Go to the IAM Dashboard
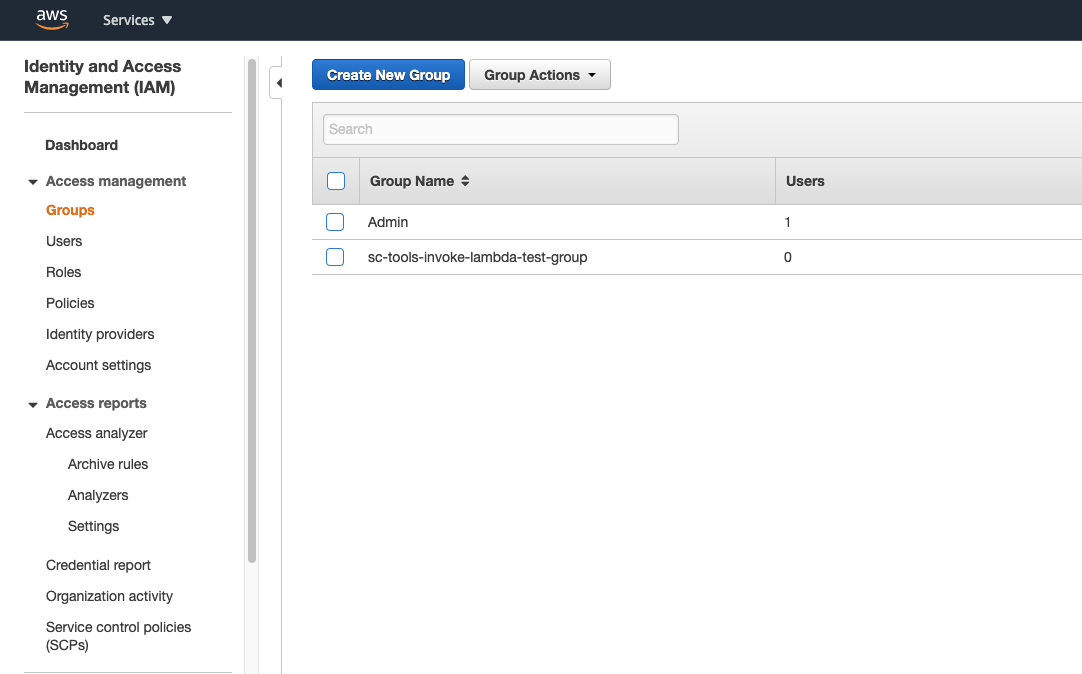 81,145
